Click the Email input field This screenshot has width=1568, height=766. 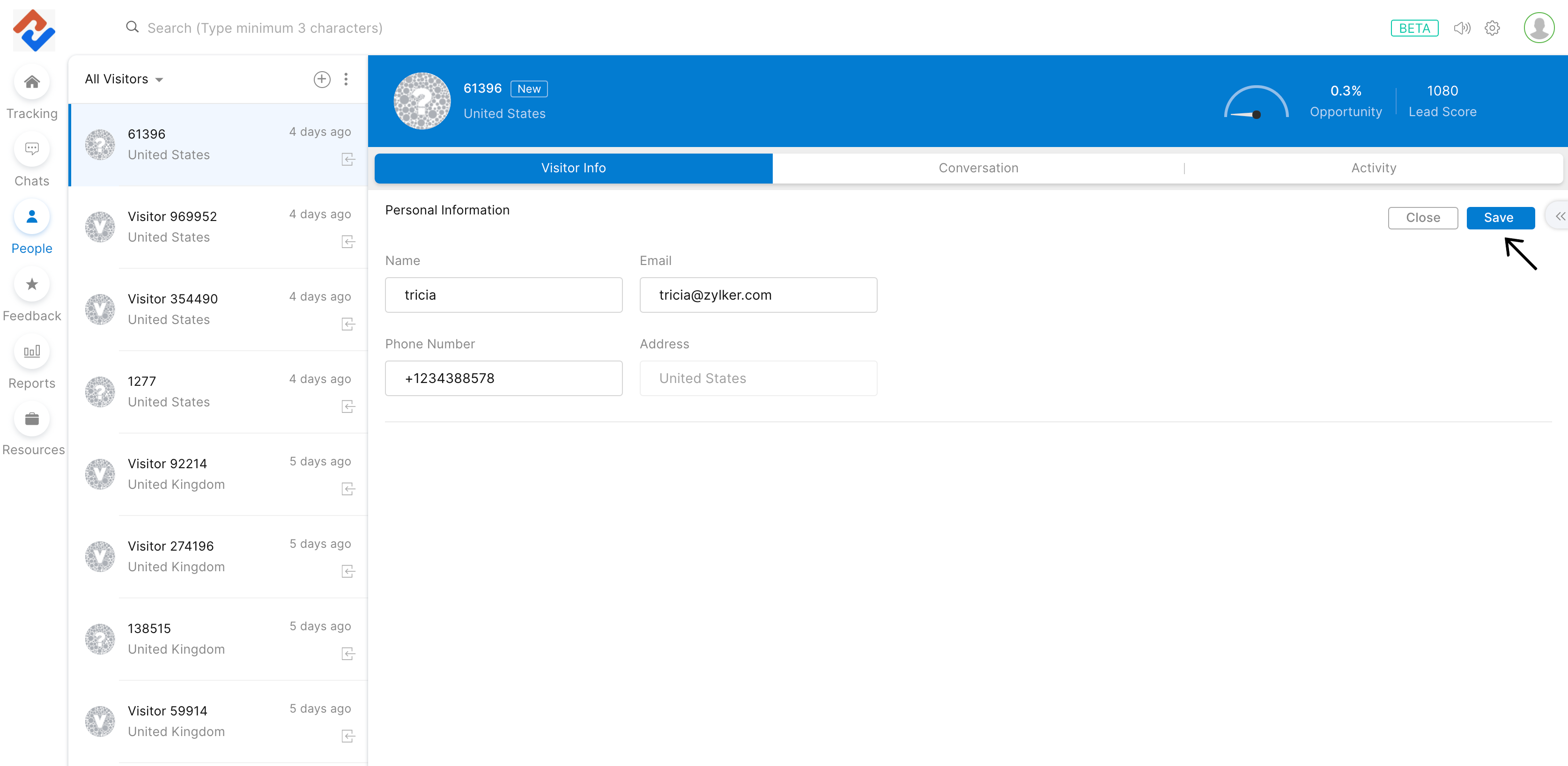pos(758,295)
